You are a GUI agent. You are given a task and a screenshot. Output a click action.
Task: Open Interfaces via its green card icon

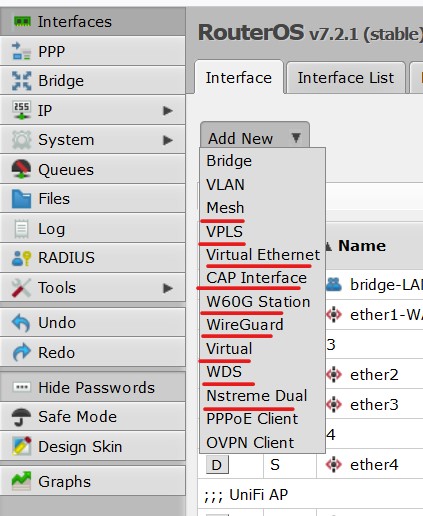coord(22,22)
